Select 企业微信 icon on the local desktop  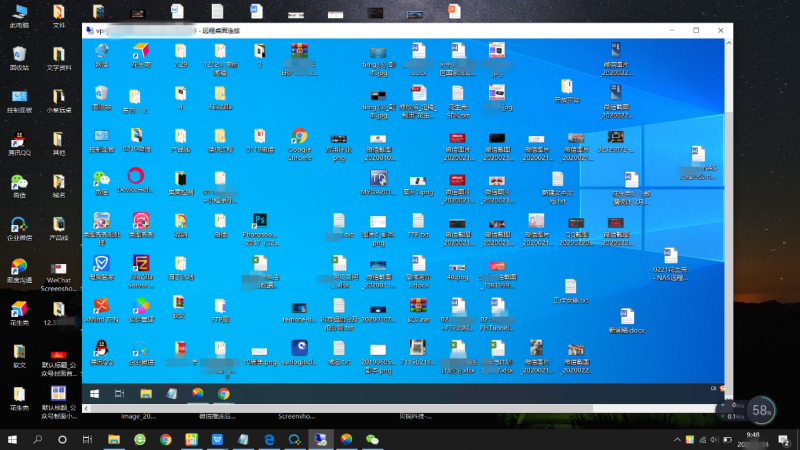(19, 224)
